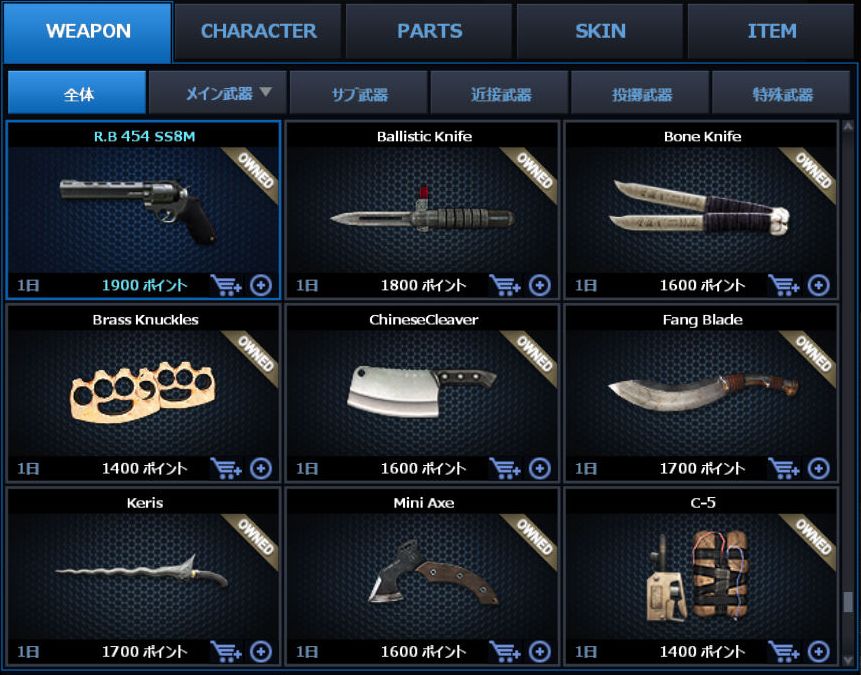Click cart icon under Keris
The height and width of the screenshot is (675, 861).
point(226,652)
